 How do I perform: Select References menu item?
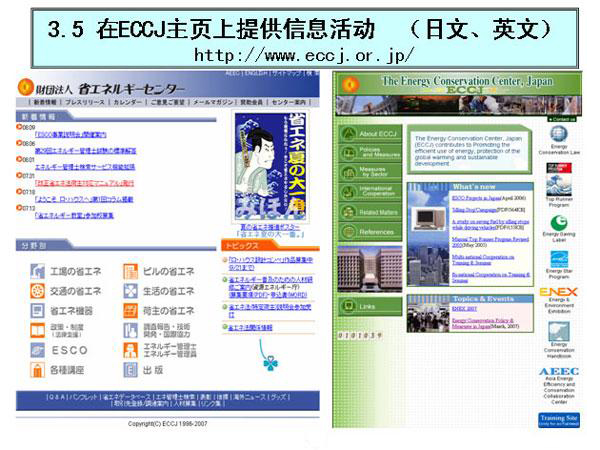pyautogui.click(x=370, y=232)
